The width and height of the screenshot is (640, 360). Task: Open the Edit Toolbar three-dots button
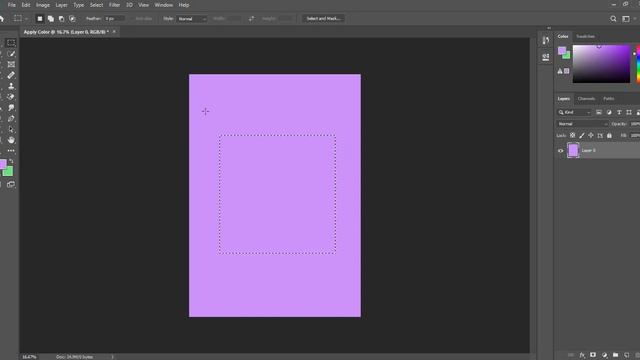[x=11, y=151]
